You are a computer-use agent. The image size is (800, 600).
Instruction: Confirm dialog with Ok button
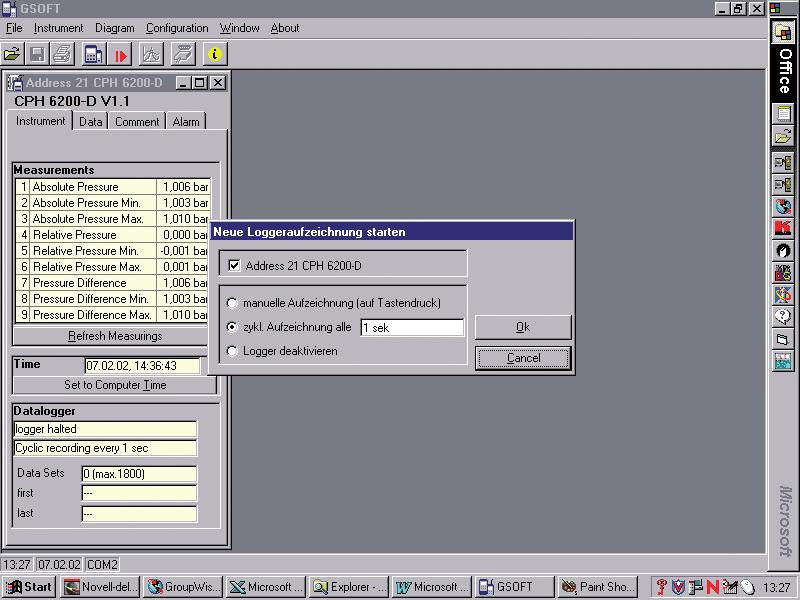point(523,327)
